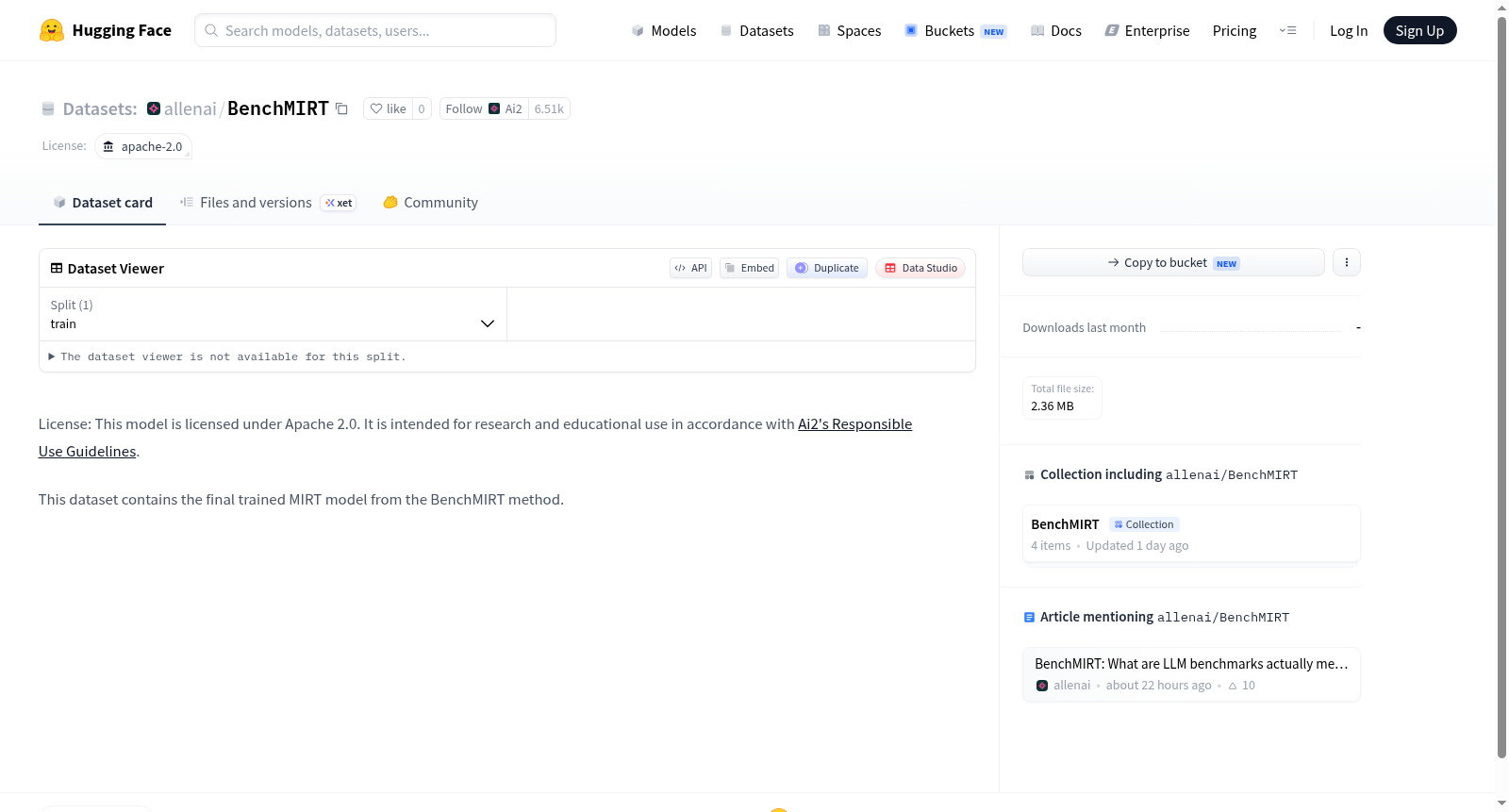Open the Enterprise navigation item
Viewport: 1509px width, 812px height.
(1148, 30)
